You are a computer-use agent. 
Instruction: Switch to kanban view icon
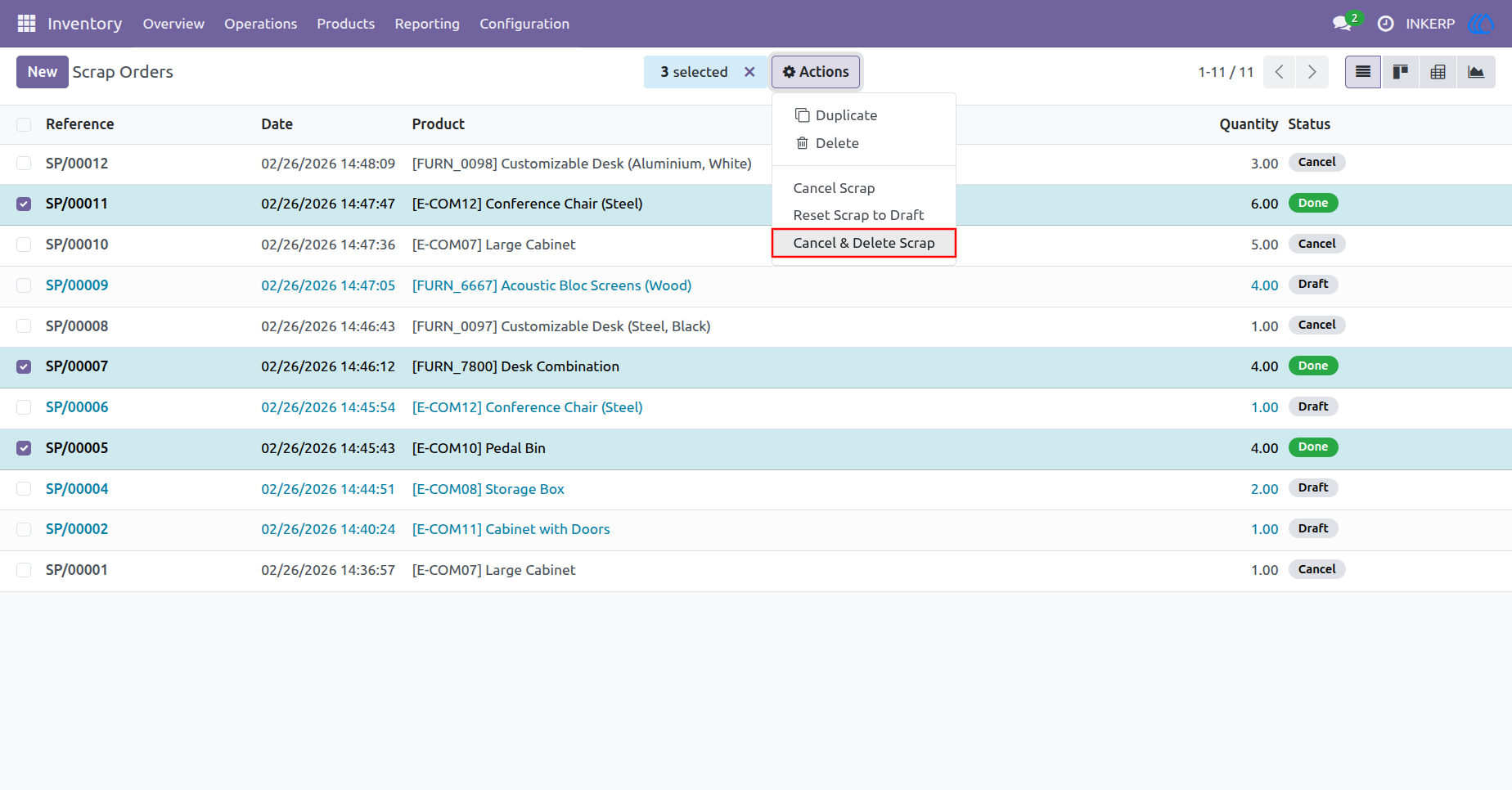[1401, 72]
